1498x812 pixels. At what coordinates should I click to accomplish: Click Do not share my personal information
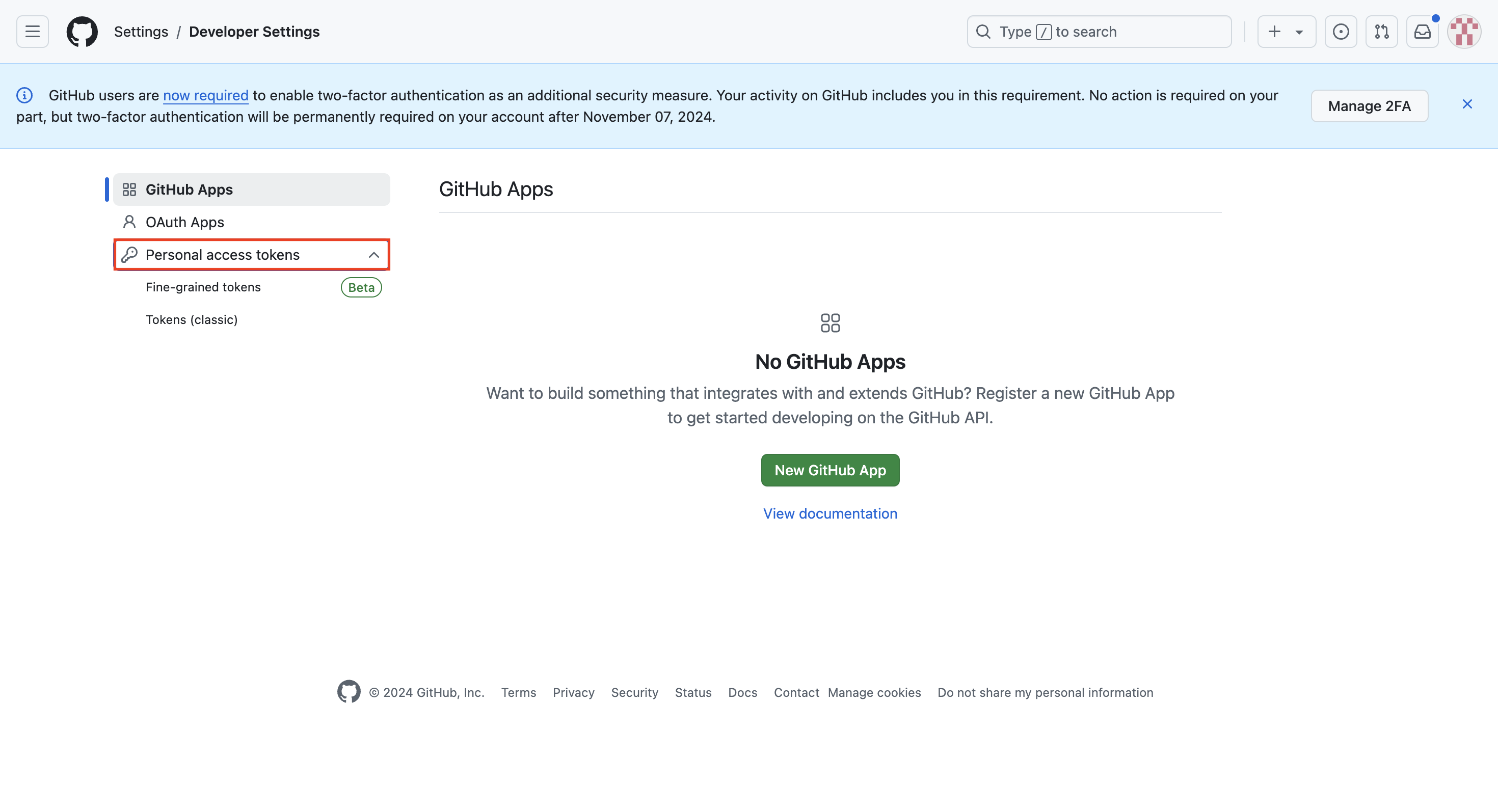coord(1045,693)
